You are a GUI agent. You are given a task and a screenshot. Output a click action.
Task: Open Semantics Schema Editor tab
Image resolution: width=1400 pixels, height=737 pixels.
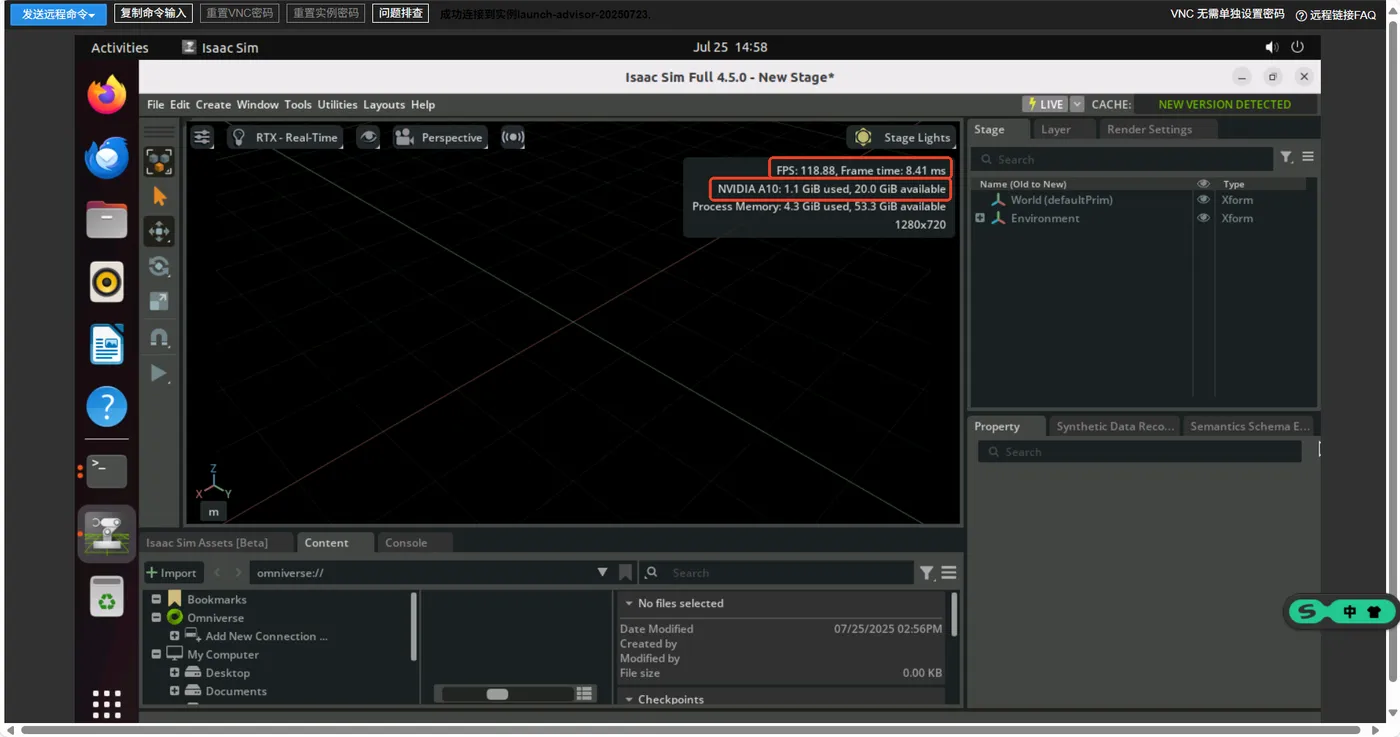click(1249, 426)
